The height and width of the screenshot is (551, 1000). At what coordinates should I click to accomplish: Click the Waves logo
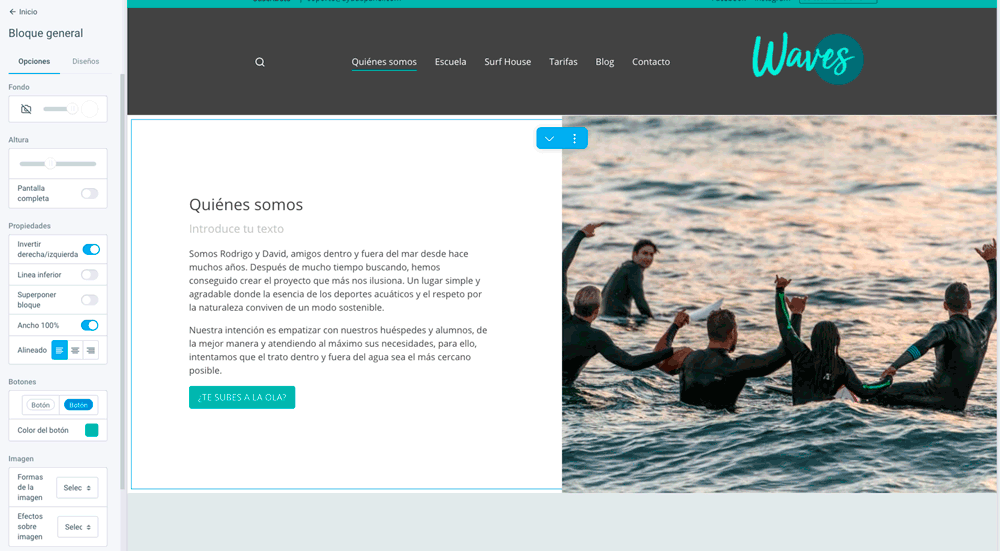pyautogui.click(x=807, y=58)
